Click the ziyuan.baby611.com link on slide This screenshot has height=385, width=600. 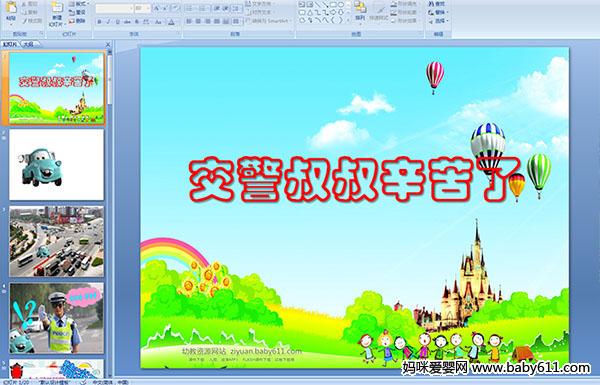pos(266,351)
